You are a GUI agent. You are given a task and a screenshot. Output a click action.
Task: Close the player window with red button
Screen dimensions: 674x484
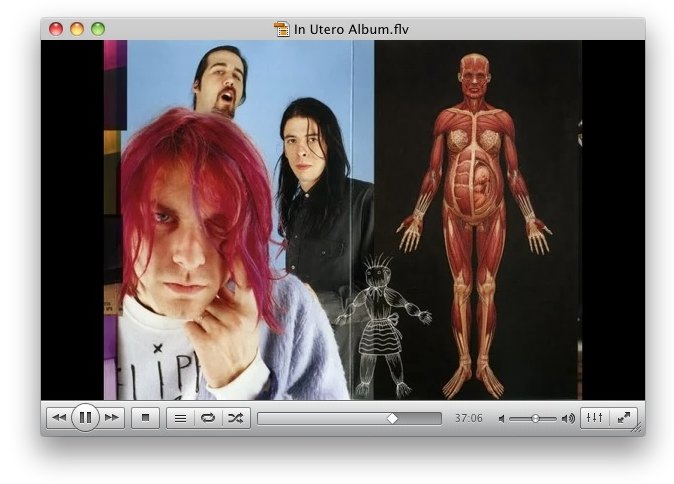(56, 29)
